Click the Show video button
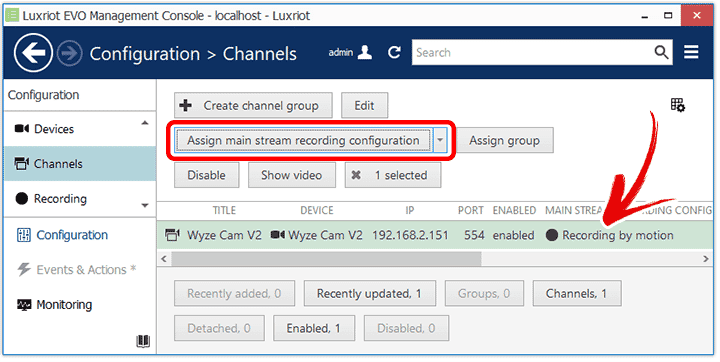 [x=292, y=175]
